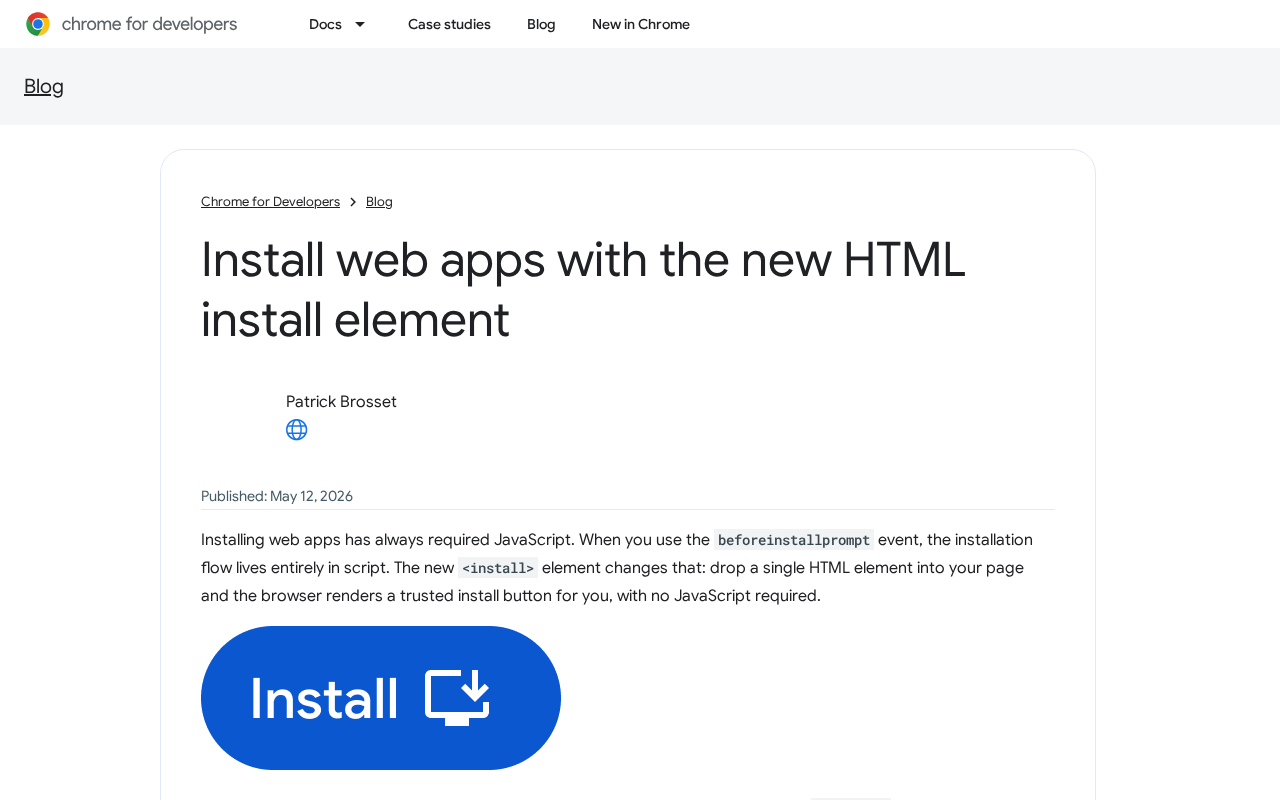Screen dimensions: 1280x800
Task: Click the underlined Blog section heading link
Action: coord(44,87)
